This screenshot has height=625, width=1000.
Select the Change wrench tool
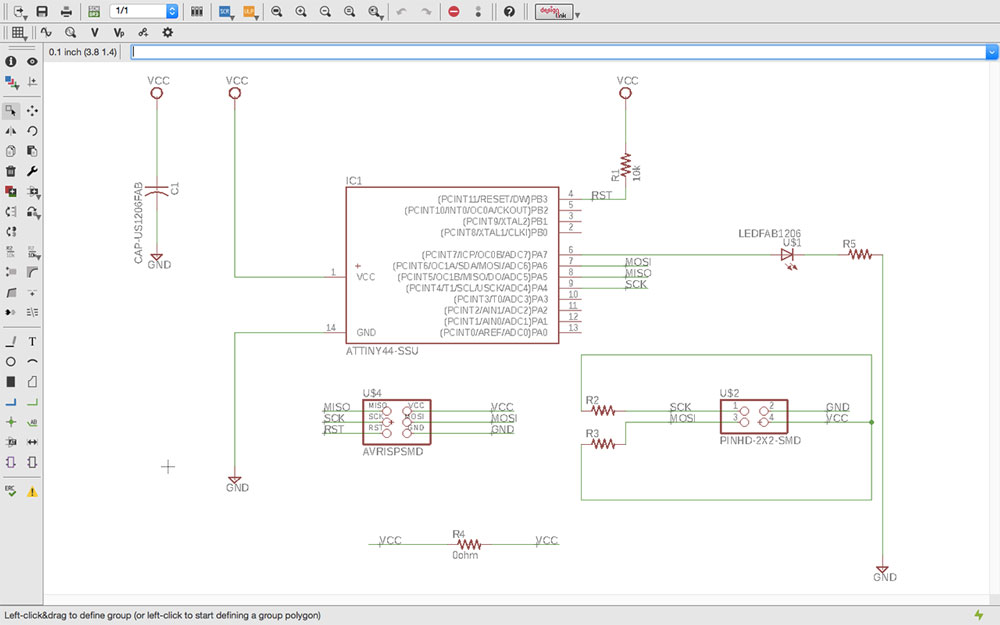(32, 171)
